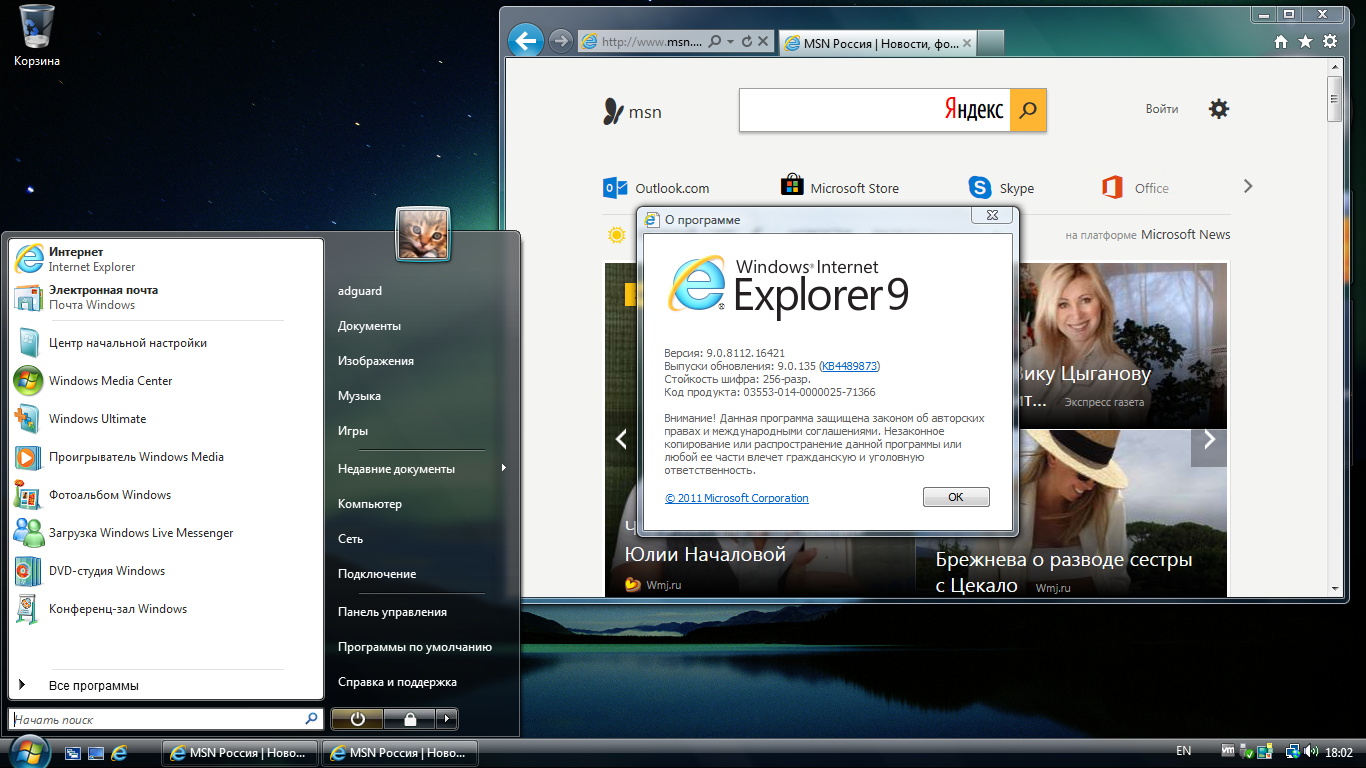The height and width of the screenshot is (768, 1366).
Task: Open IE Favorites star icon
Action: click(1305, 42)
